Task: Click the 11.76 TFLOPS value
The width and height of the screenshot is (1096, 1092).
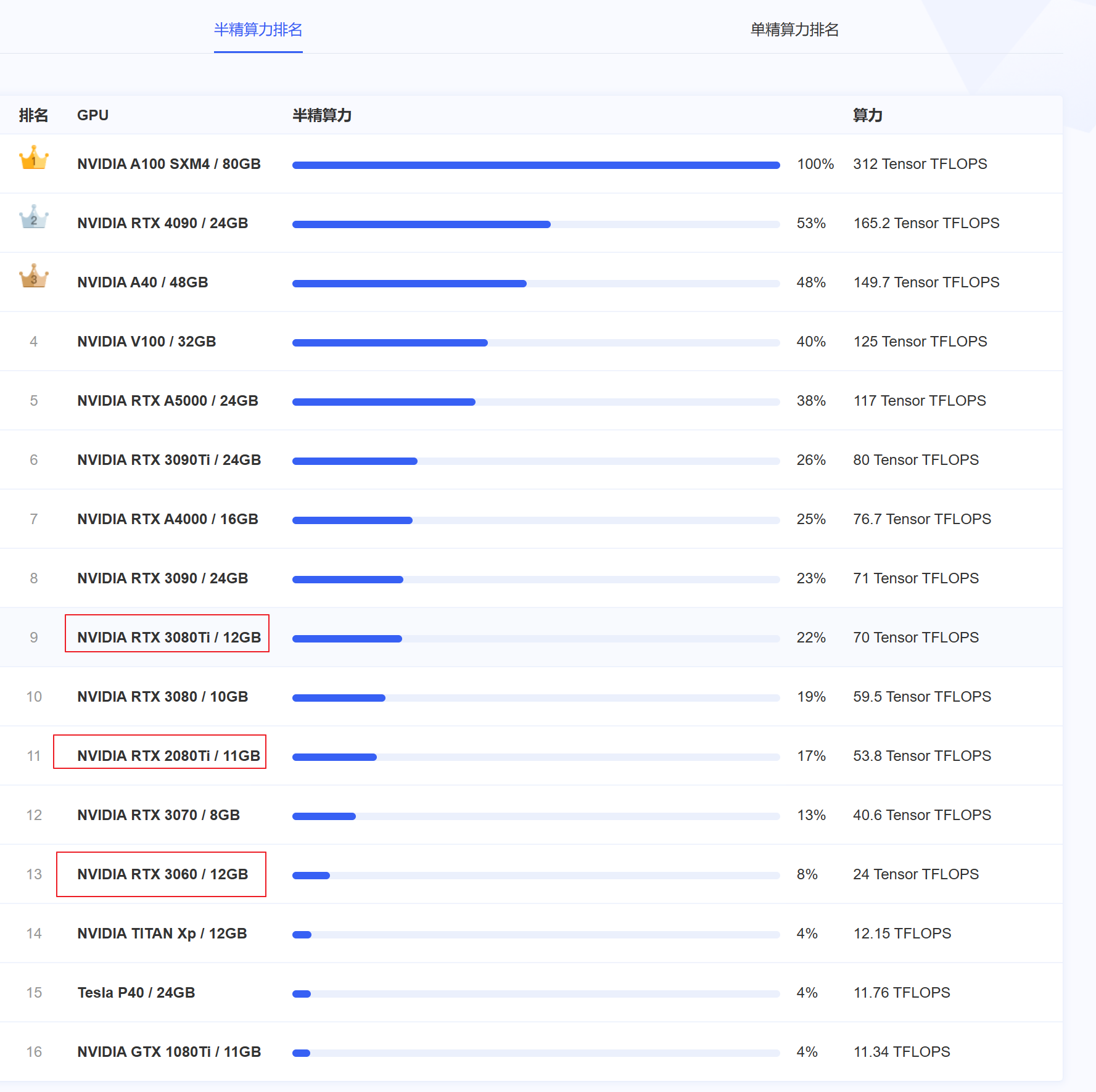Action: pyautogui.click(x=902, y=993)
